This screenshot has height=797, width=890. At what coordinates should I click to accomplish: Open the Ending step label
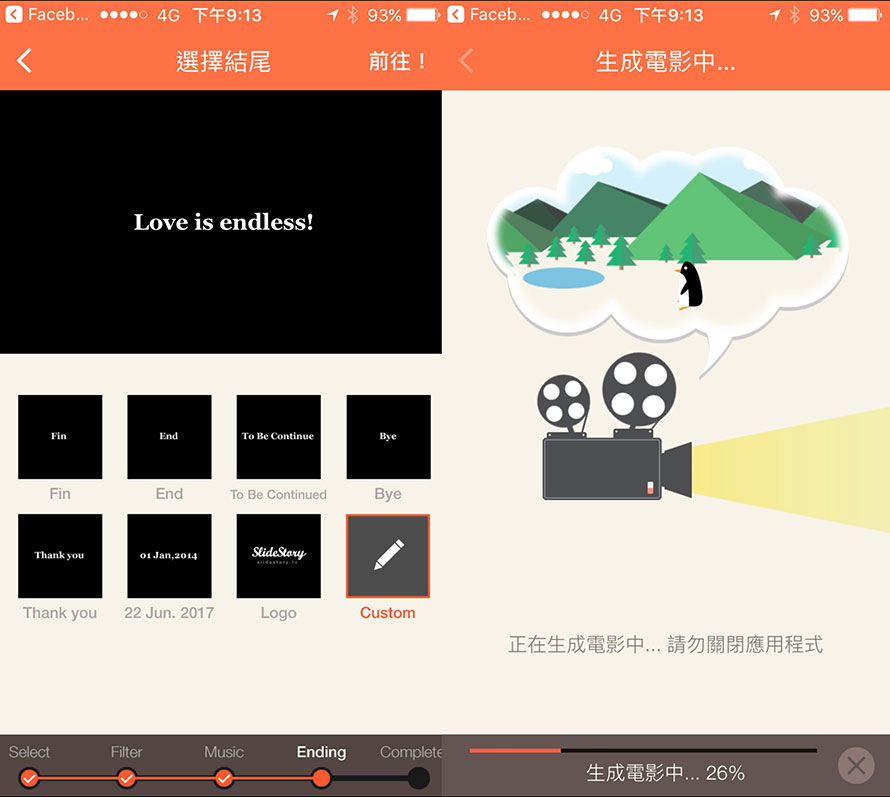pyautogui.click(x=321, y=752)
